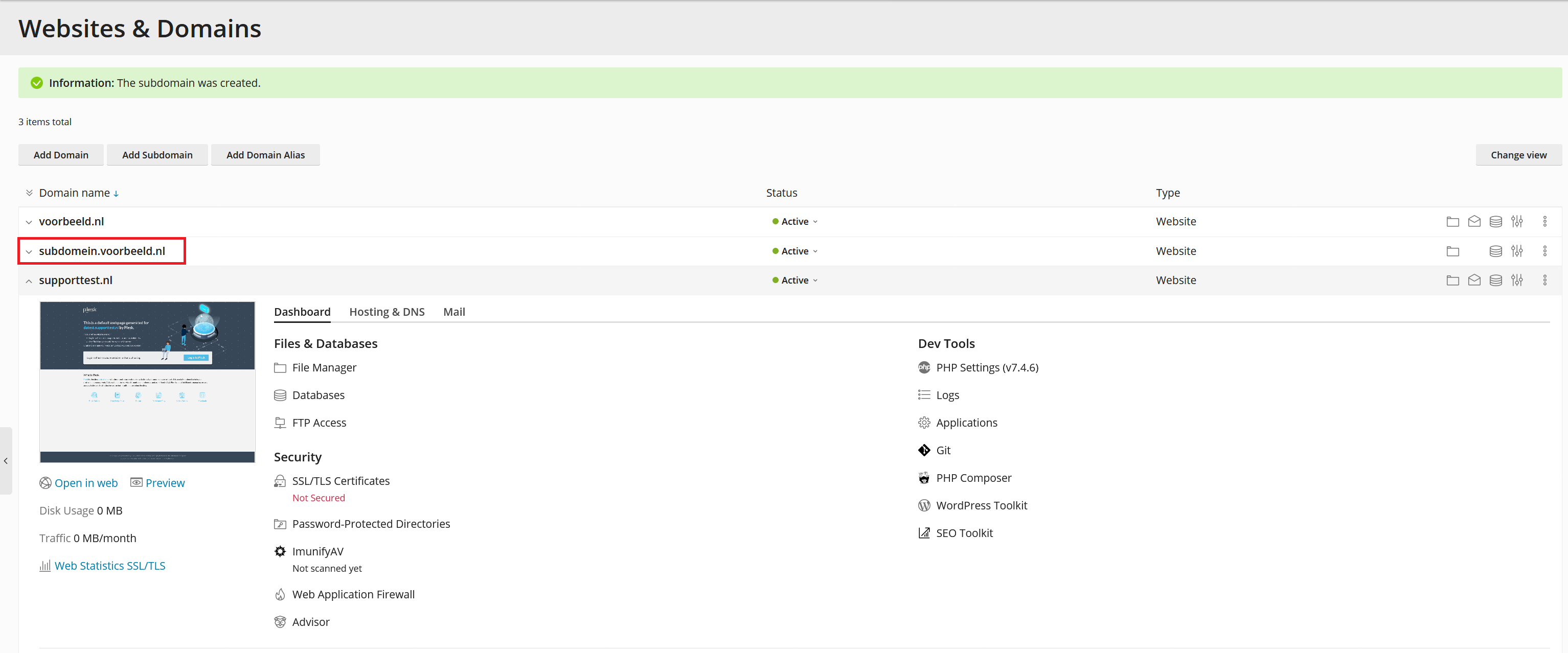Open hosting settings sliders icon for subdomein.voorbeeld.nl
Screen dimensions: 1568x653
click(x=1516, y=251)
